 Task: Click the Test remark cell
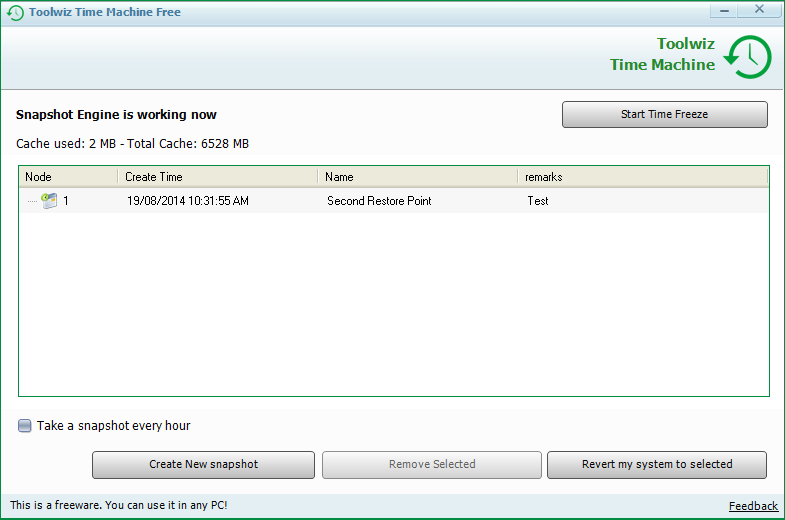pos(538,201)
